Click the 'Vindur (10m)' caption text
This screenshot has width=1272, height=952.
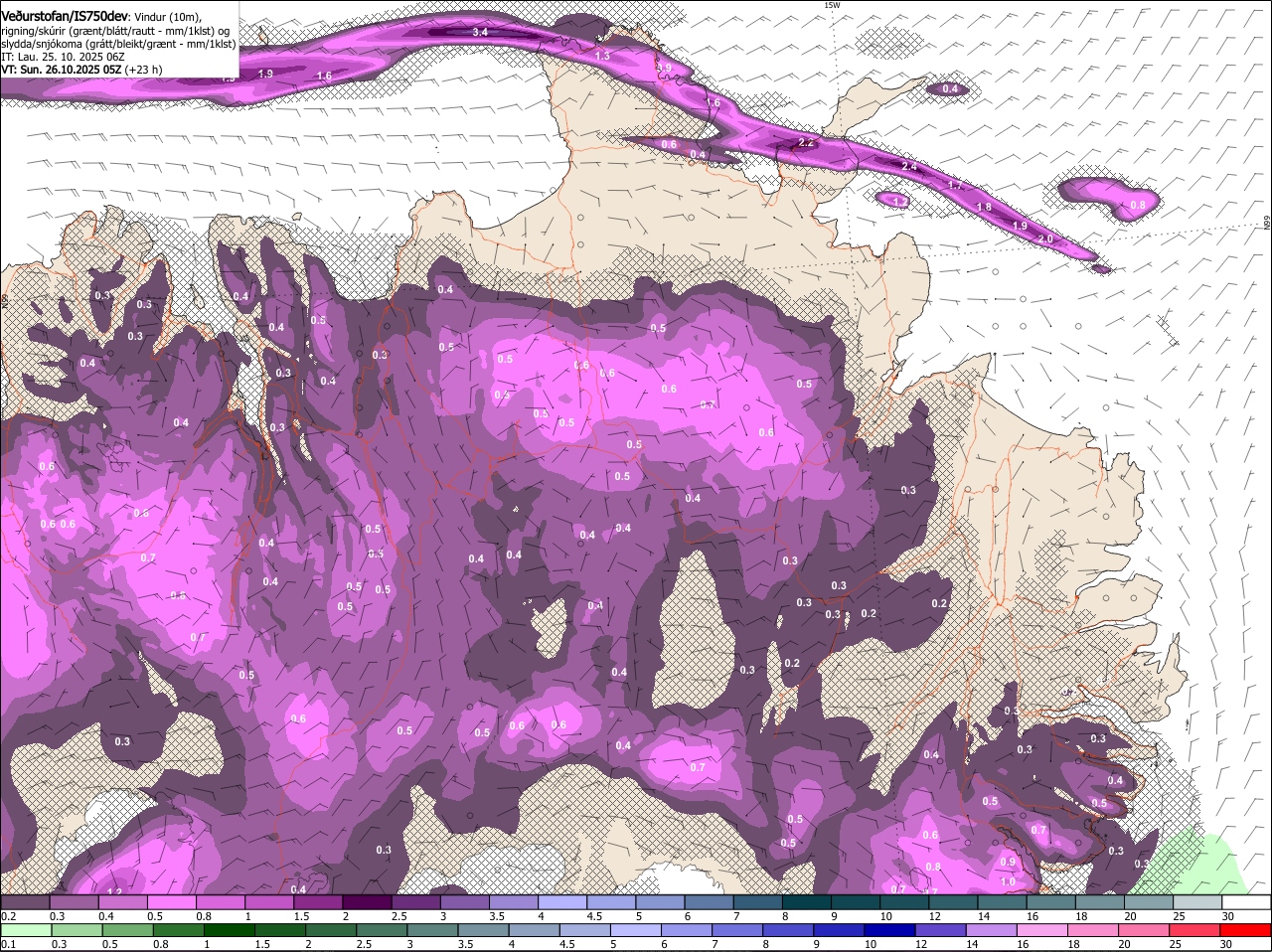167,17
